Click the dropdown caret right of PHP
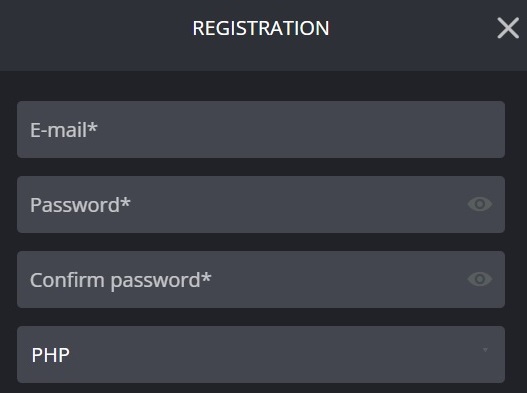Image resolution: width=527 pixels, height=393 pixels. click(485, 350)
